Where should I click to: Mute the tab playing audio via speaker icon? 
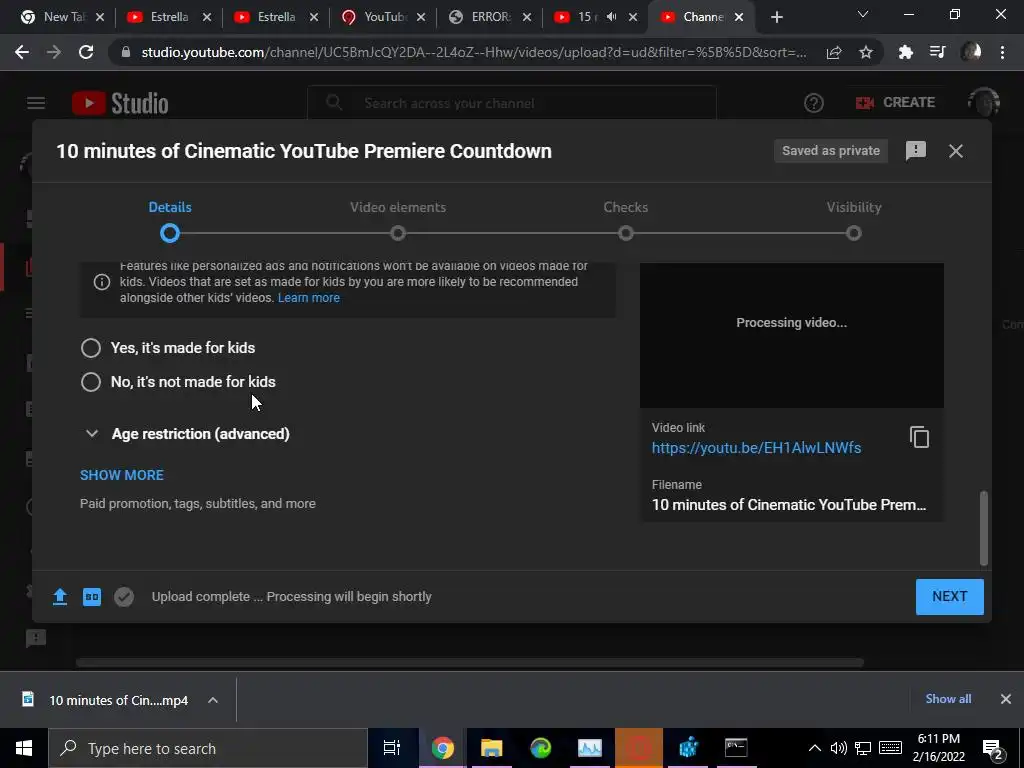point(611,17)
